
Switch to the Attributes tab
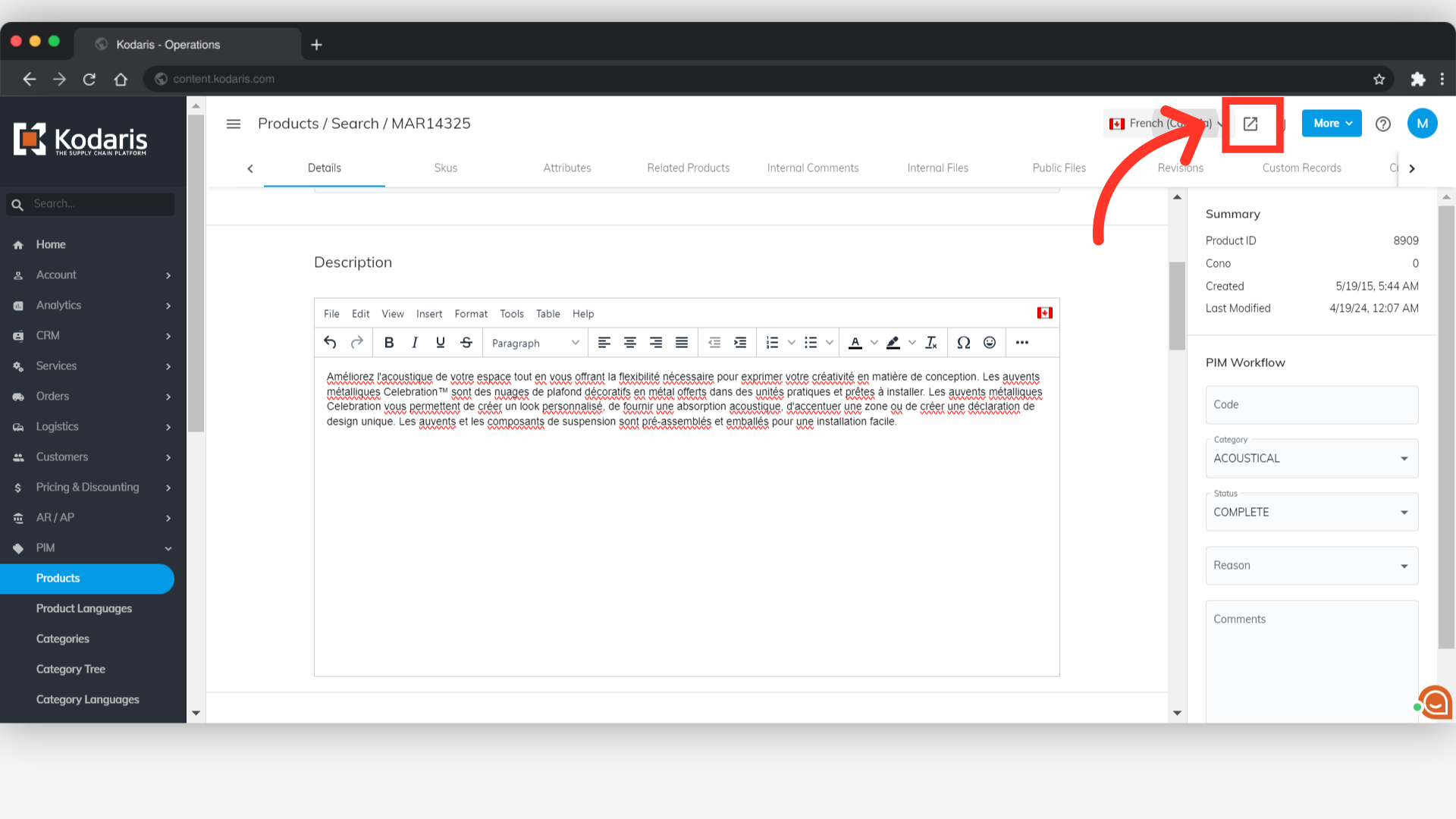click(566, 168)
